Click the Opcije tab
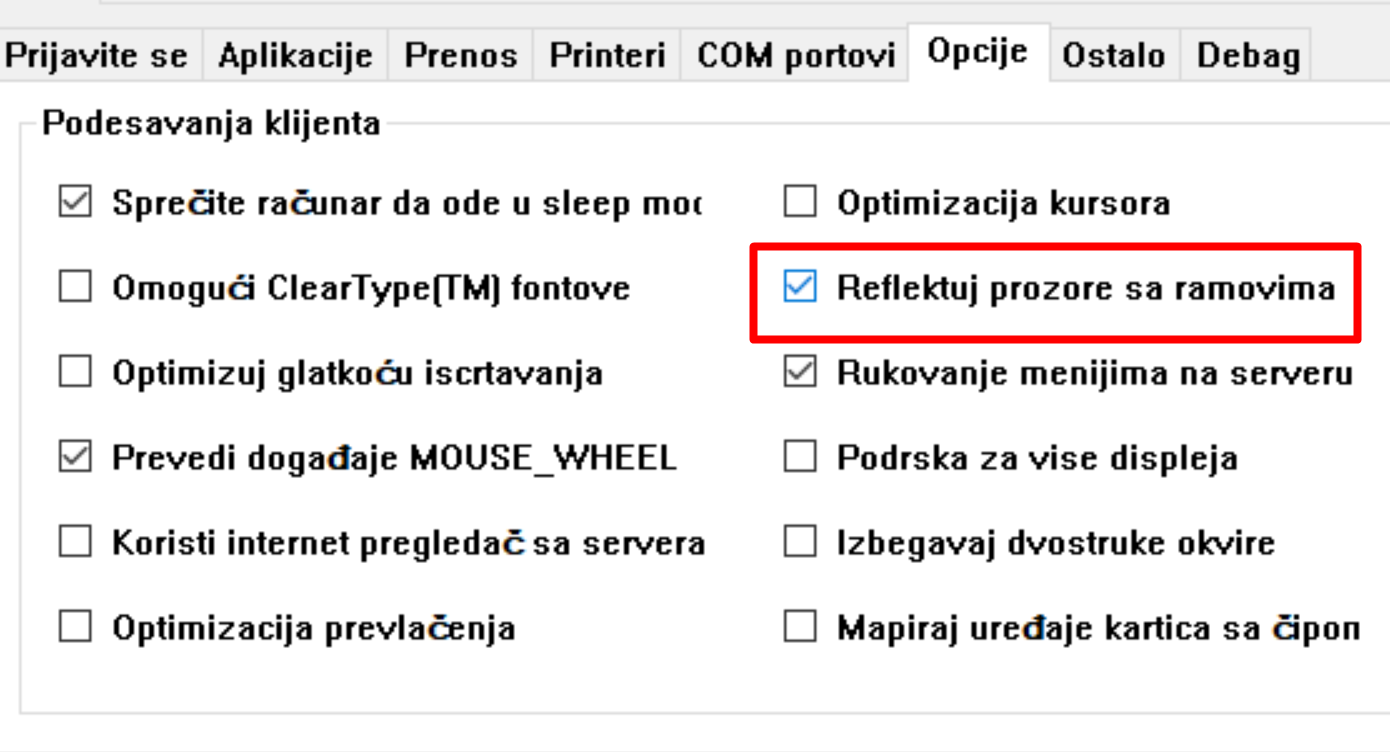Image resolution: width=1390 pixels, height=752 pixels. pos(977,51)
